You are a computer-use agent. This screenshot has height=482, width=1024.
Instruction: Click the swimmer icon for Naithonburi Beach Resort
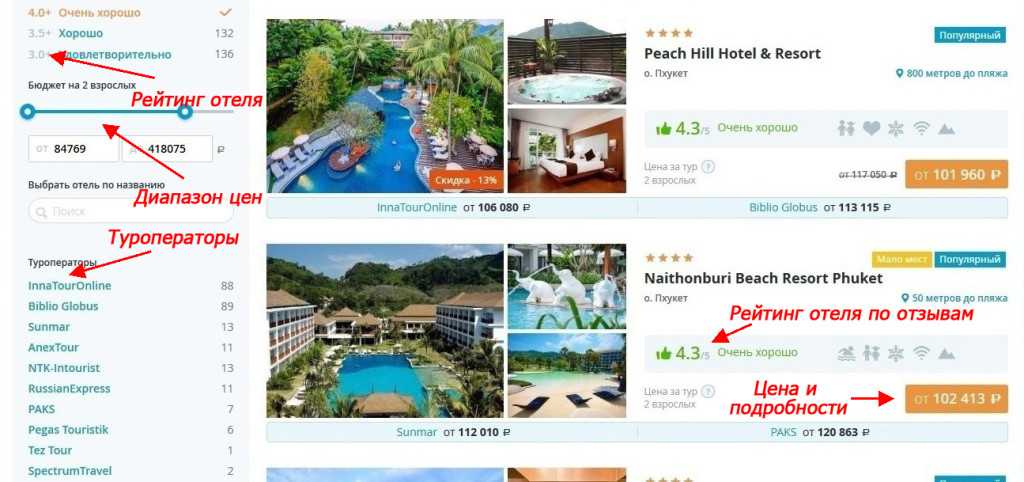tap(846, 353)
